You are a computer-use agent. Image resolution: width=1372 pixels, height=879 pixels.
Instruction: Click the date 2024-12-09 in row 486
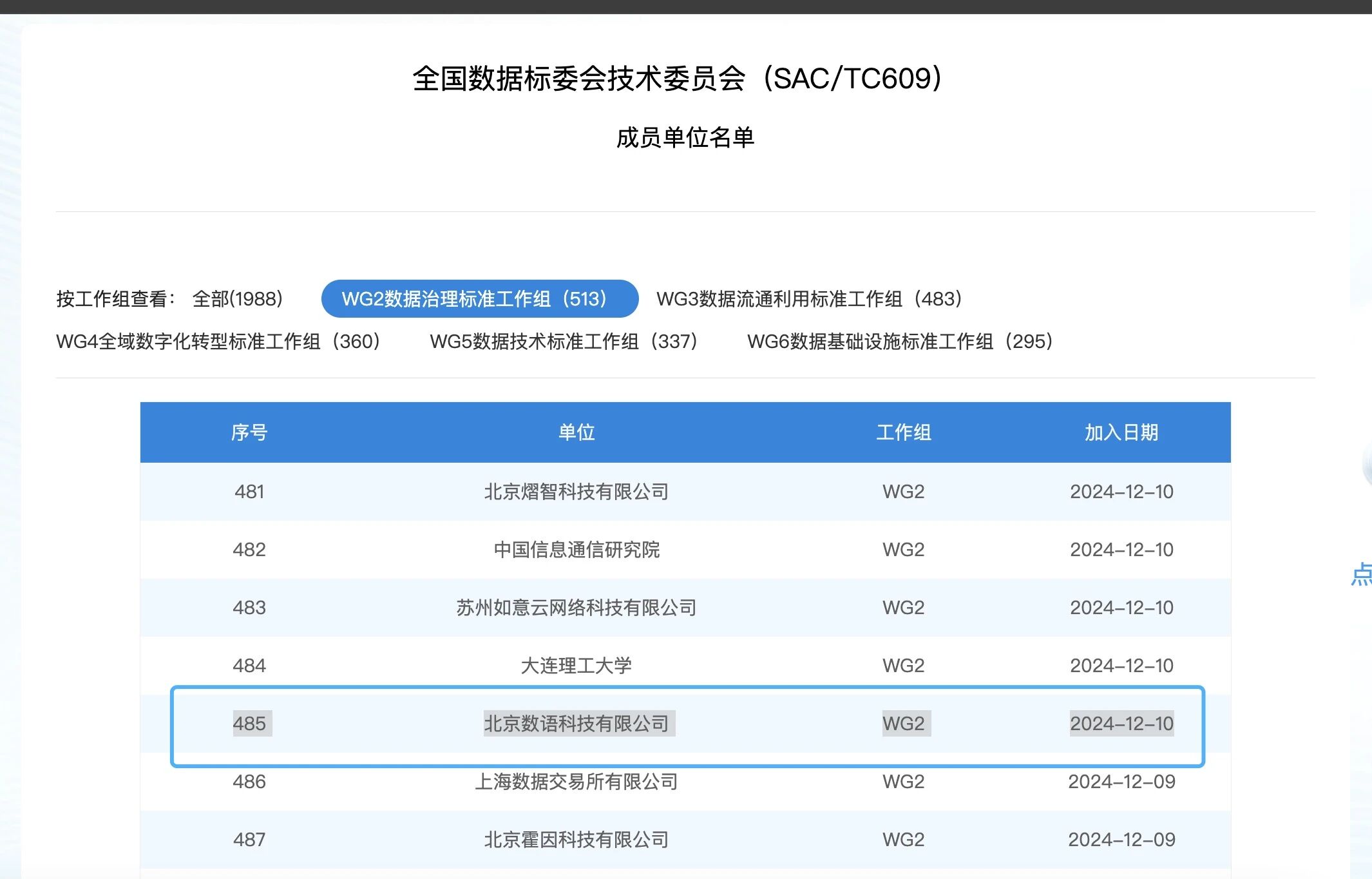[1121, 782]
